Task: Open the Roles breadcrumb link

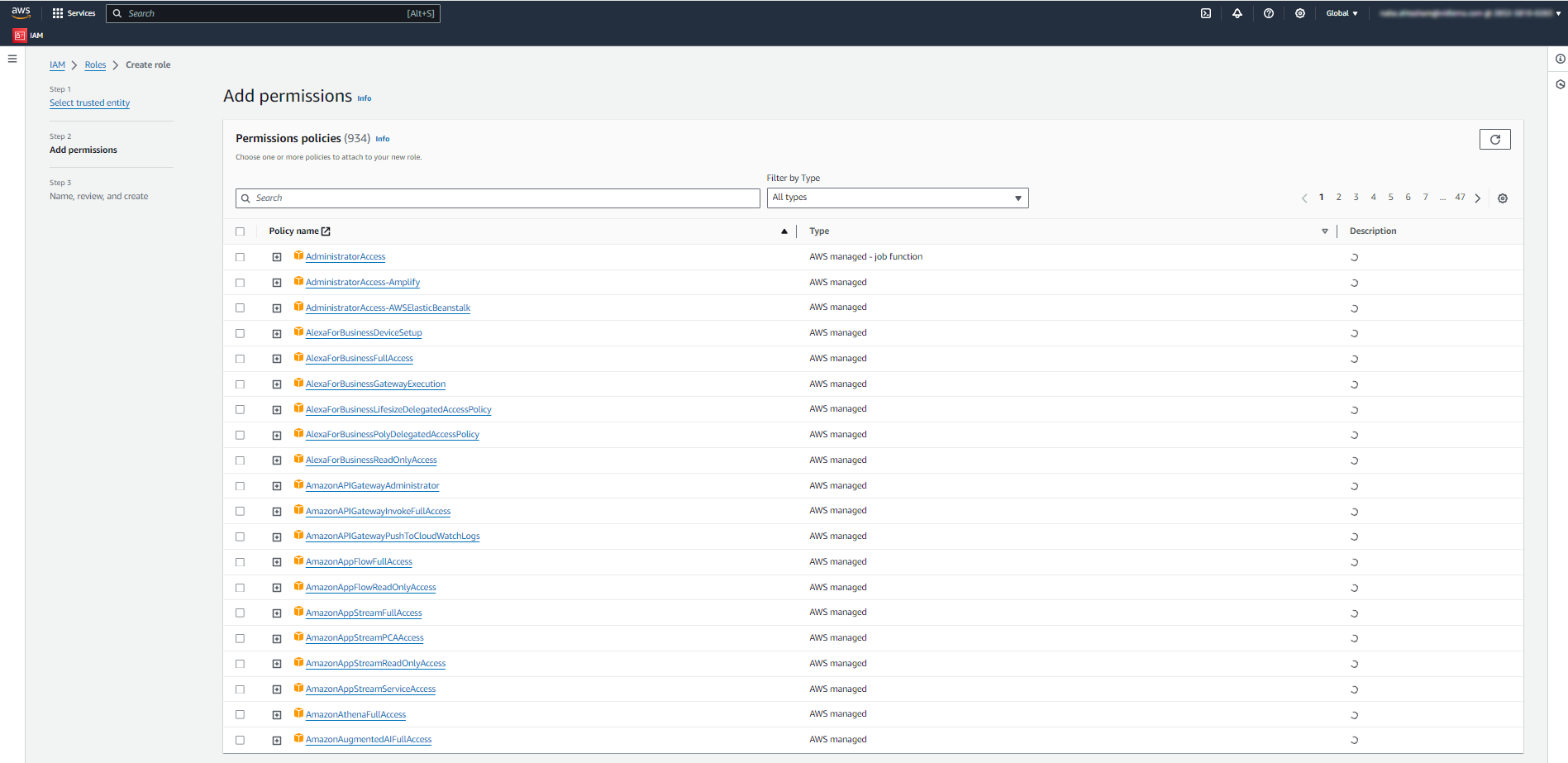Action: [x=95, y=65]
